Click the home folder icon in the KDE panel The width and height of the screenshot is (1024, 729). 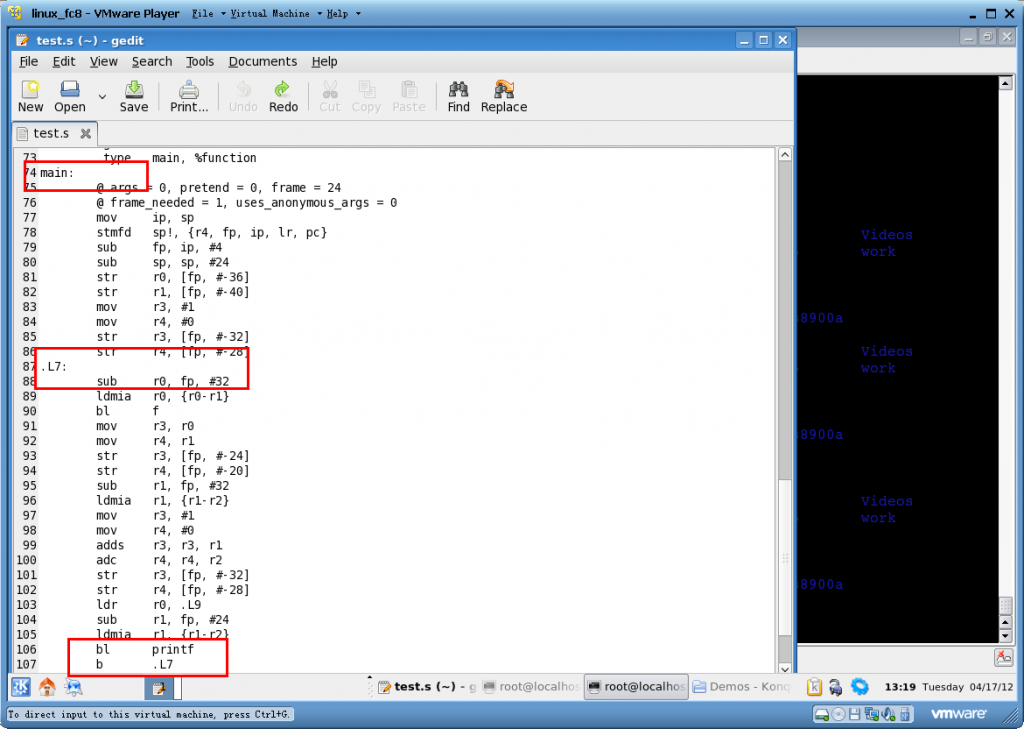click(47, 687)
